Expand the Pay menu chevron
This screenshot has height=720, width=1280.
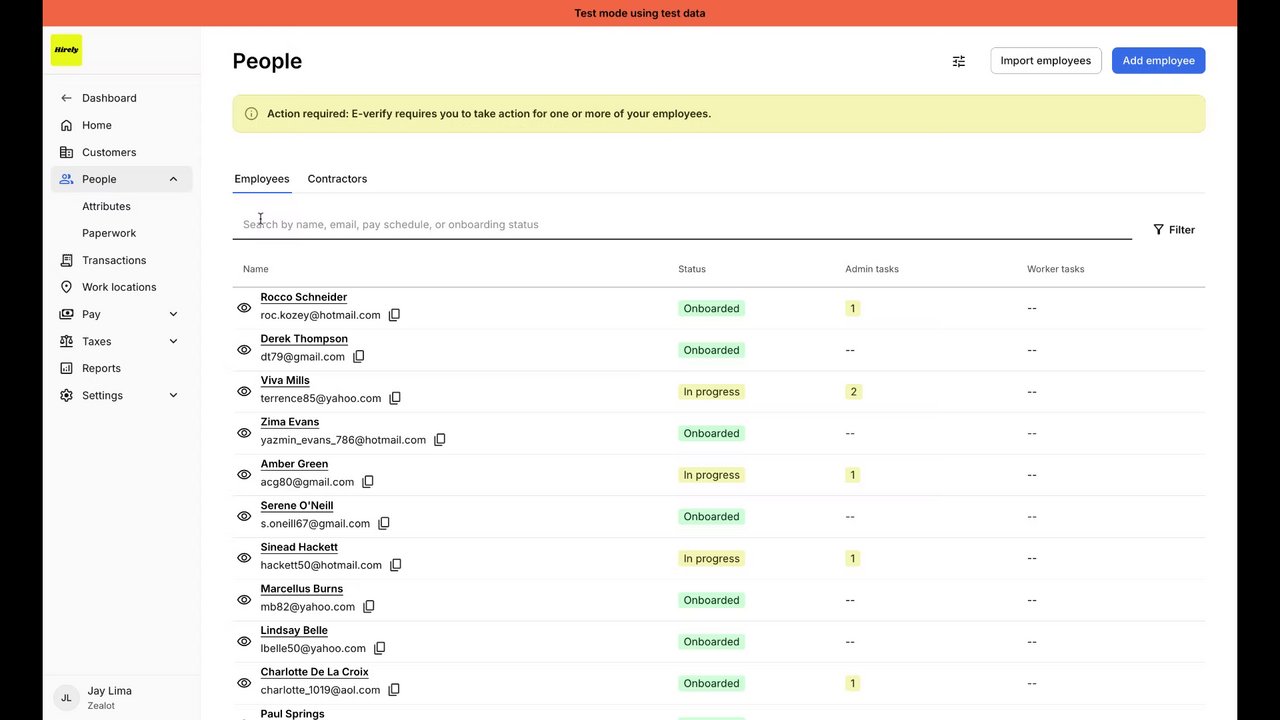tap(173, 314)
